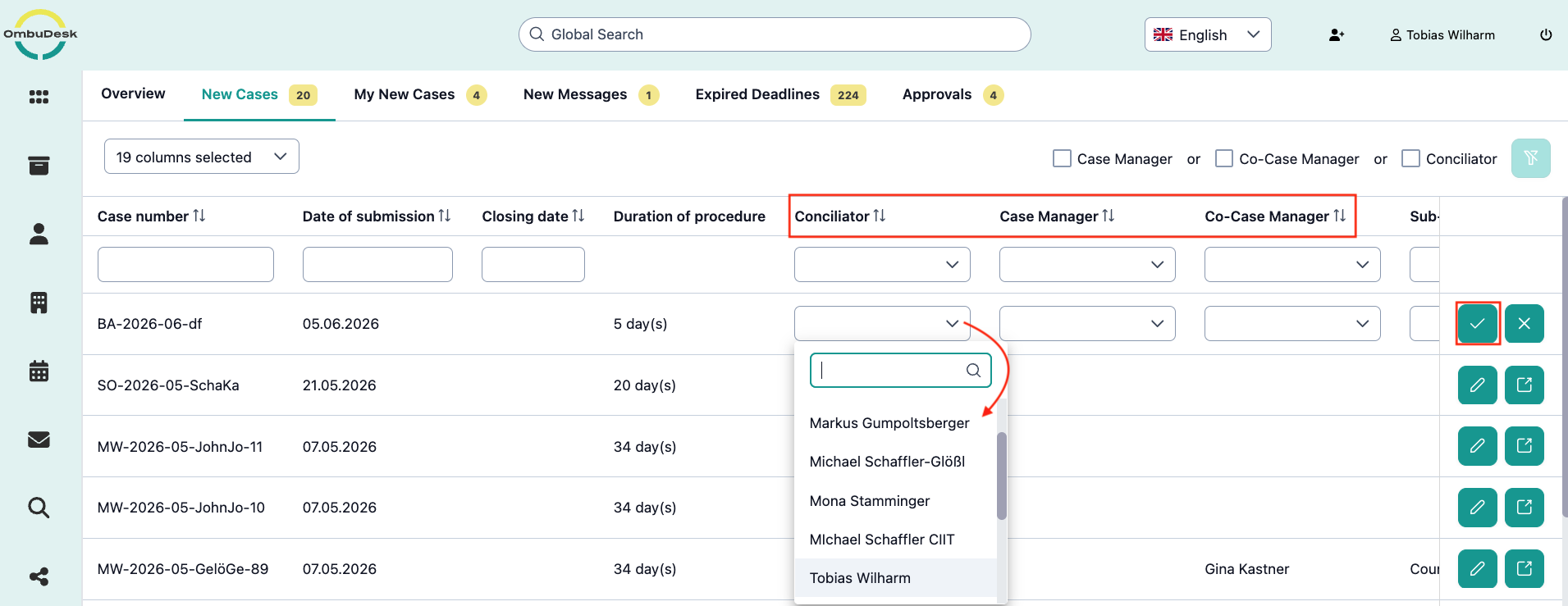Image resolution: width=1568 pixels, height=606 pixels.
Task: Edit case MW-2026-05-JohnJo-10 with pencil icon
Action: click(x=1478, y=508)
